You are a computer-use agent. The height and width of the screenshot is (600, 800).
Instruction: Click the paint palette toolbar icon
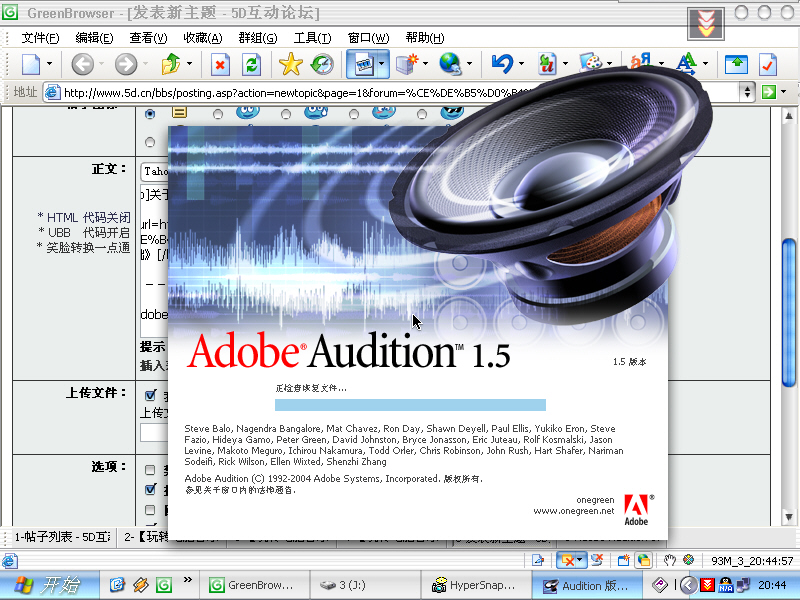tap(591, 63)
